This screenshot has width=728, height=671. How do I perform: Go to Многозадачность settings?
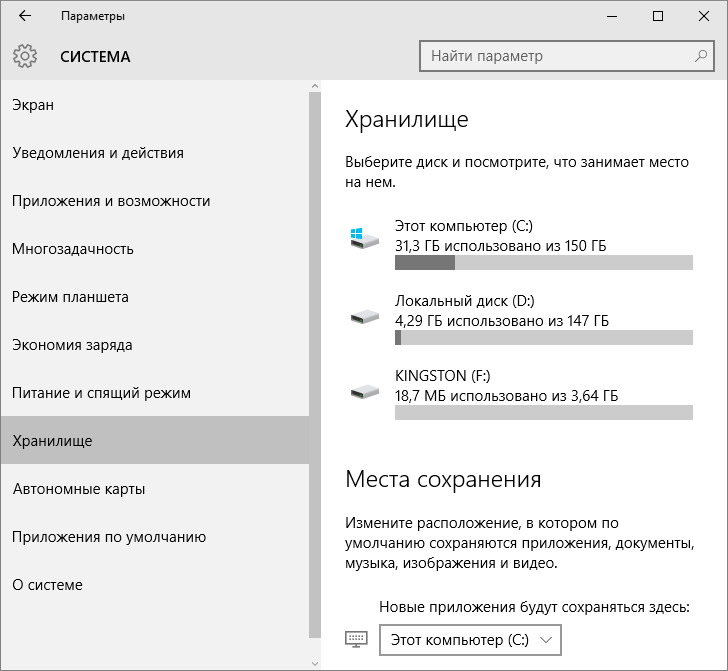click(73, 249)
